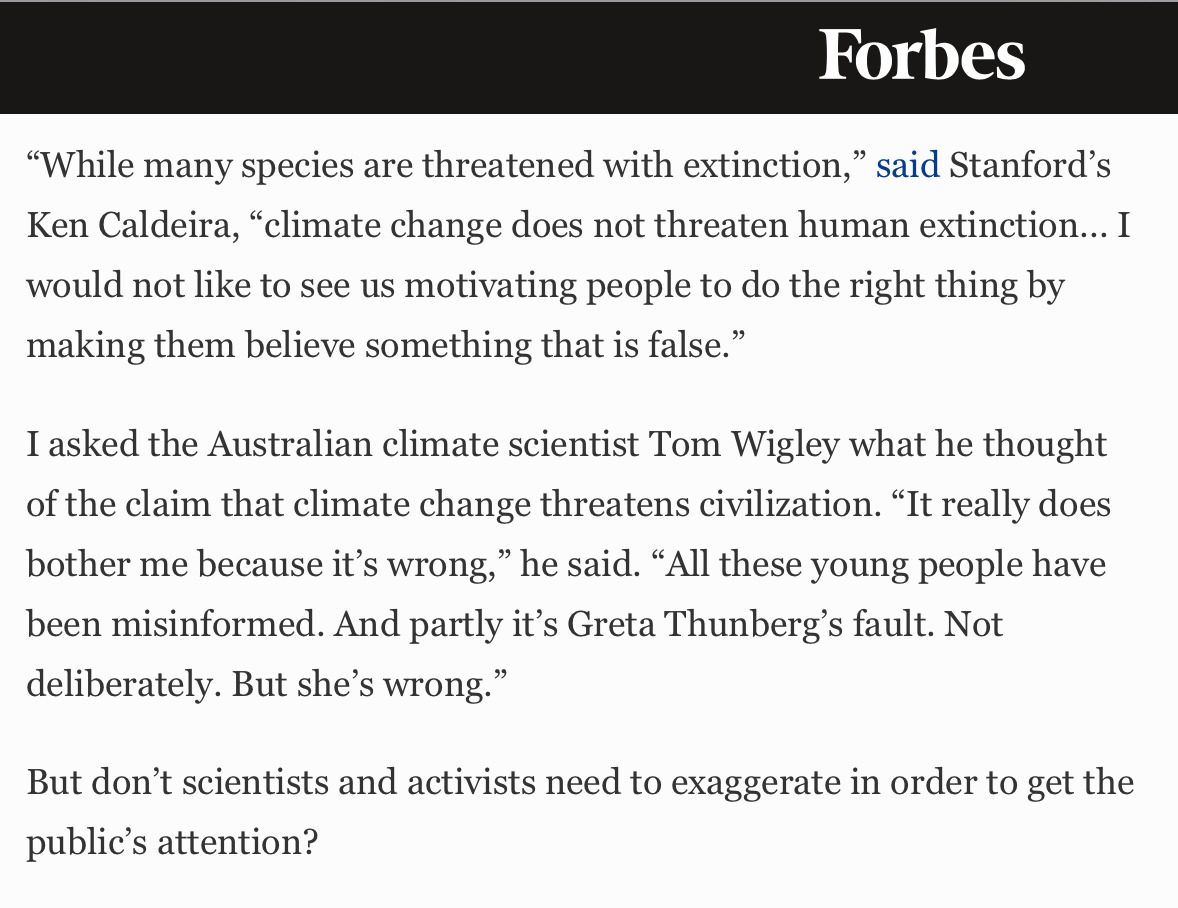Click the word "Stanford's" in first paragraph
Screen dimensions: 1178x908
point(1029,165)
